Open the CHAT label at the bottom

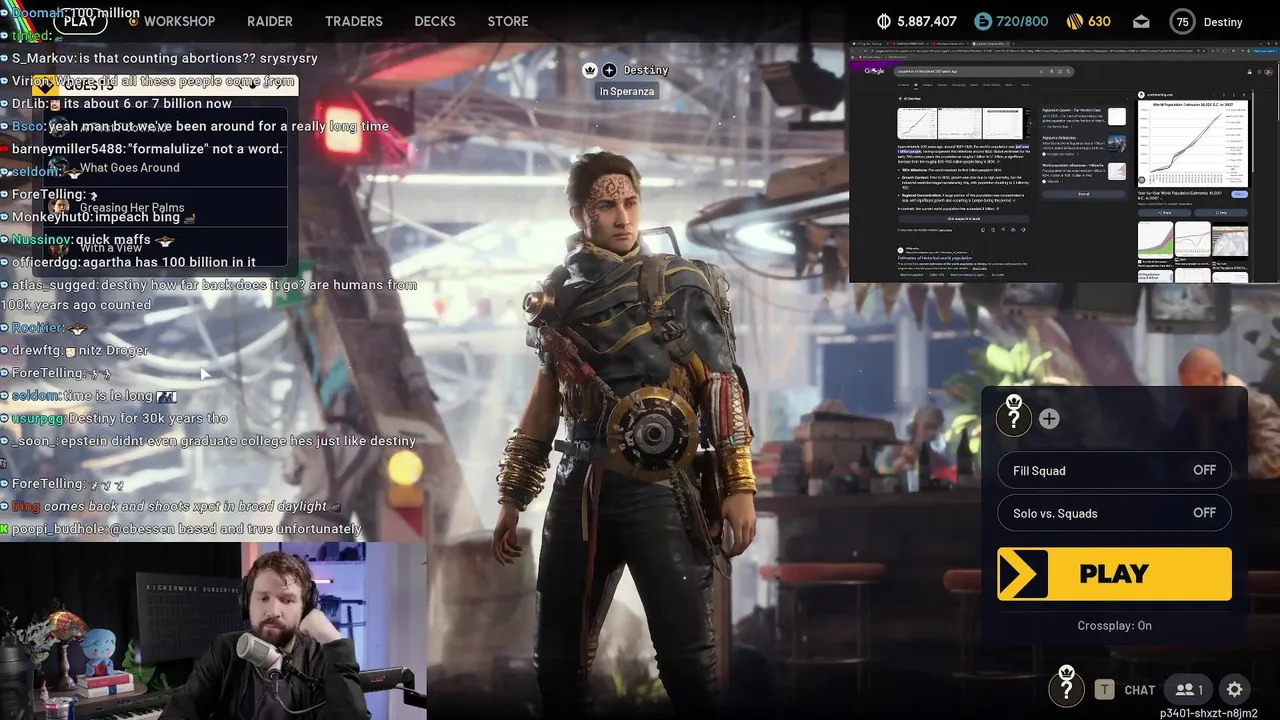click(1139, 690)
